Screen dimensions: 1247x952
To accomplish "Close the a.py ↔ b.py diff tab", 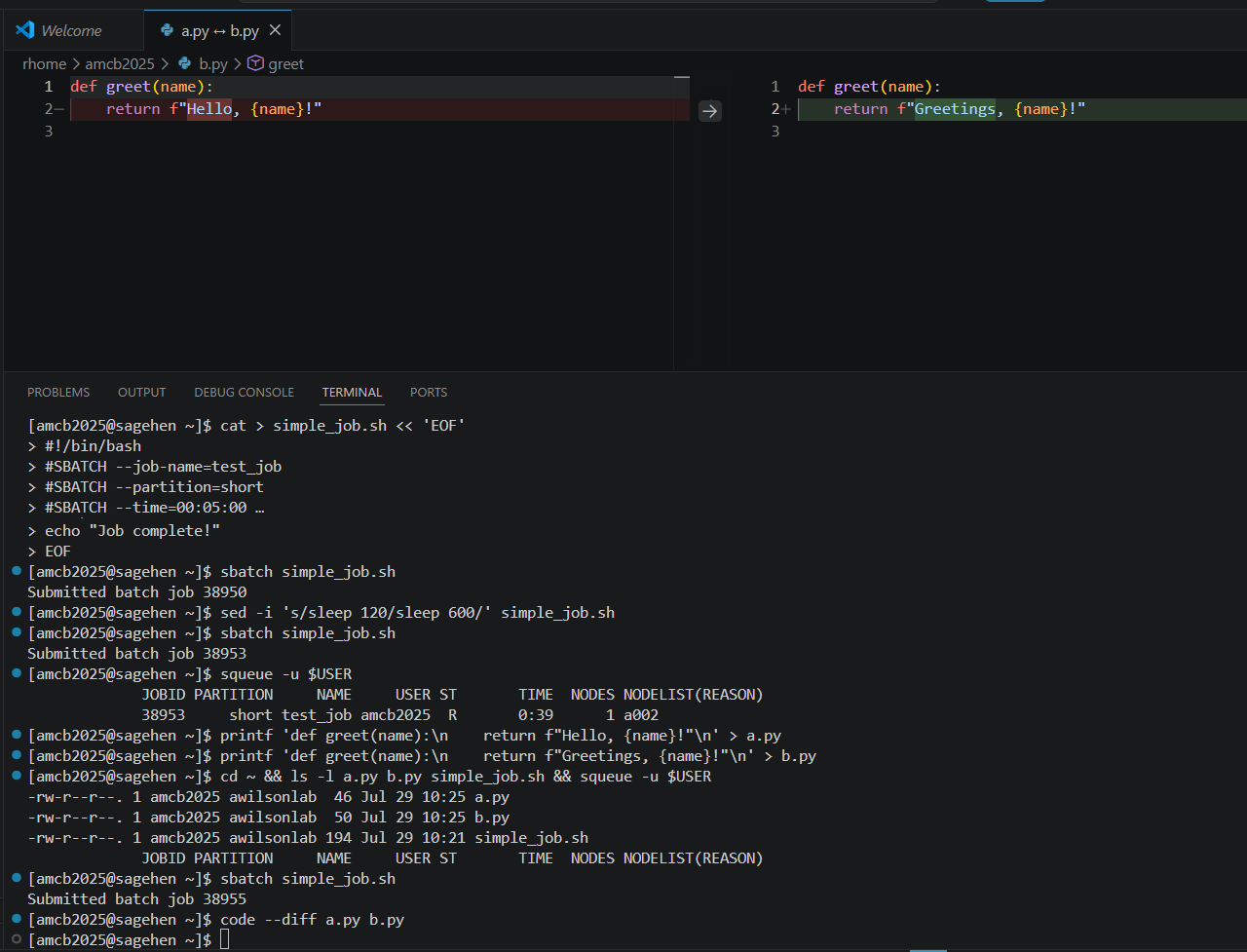I will (275, 30).
